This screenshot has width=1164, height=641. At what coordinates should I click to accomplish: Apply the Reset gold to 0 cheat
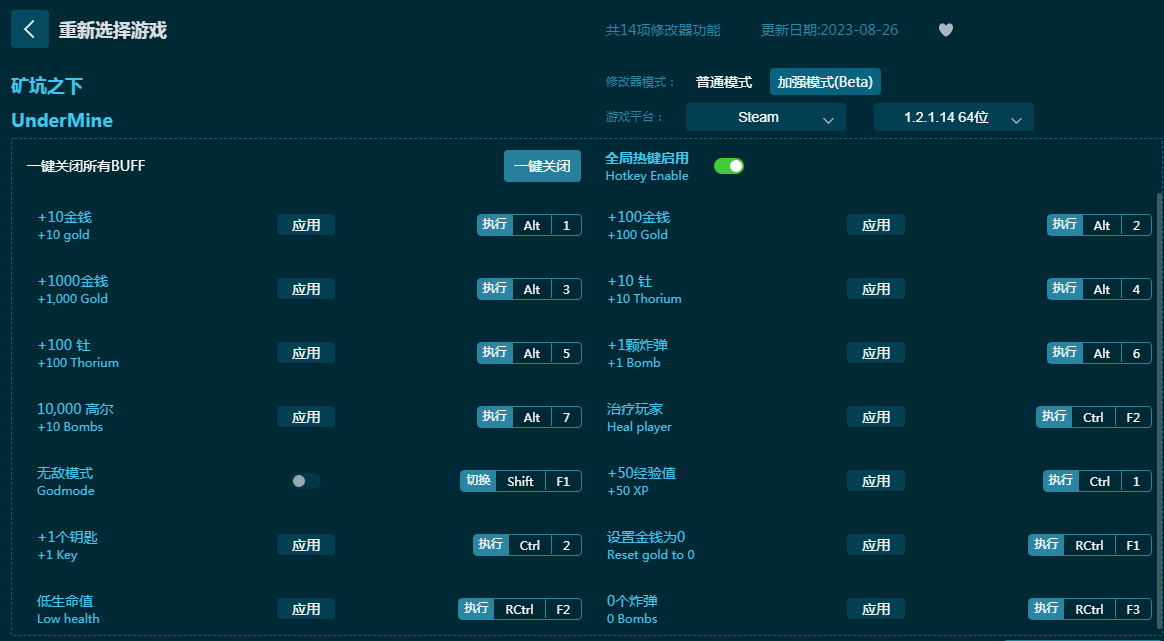point(876,545)
